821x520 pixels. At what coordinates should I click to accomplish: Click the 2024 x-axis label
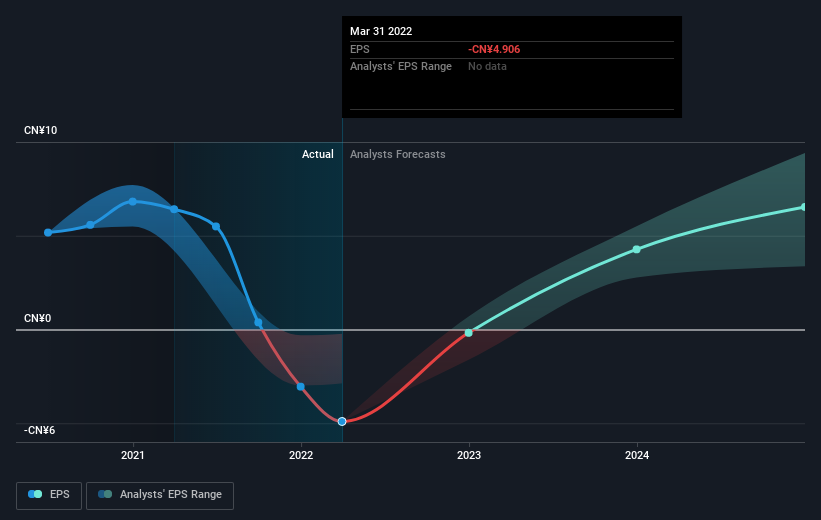637,455
